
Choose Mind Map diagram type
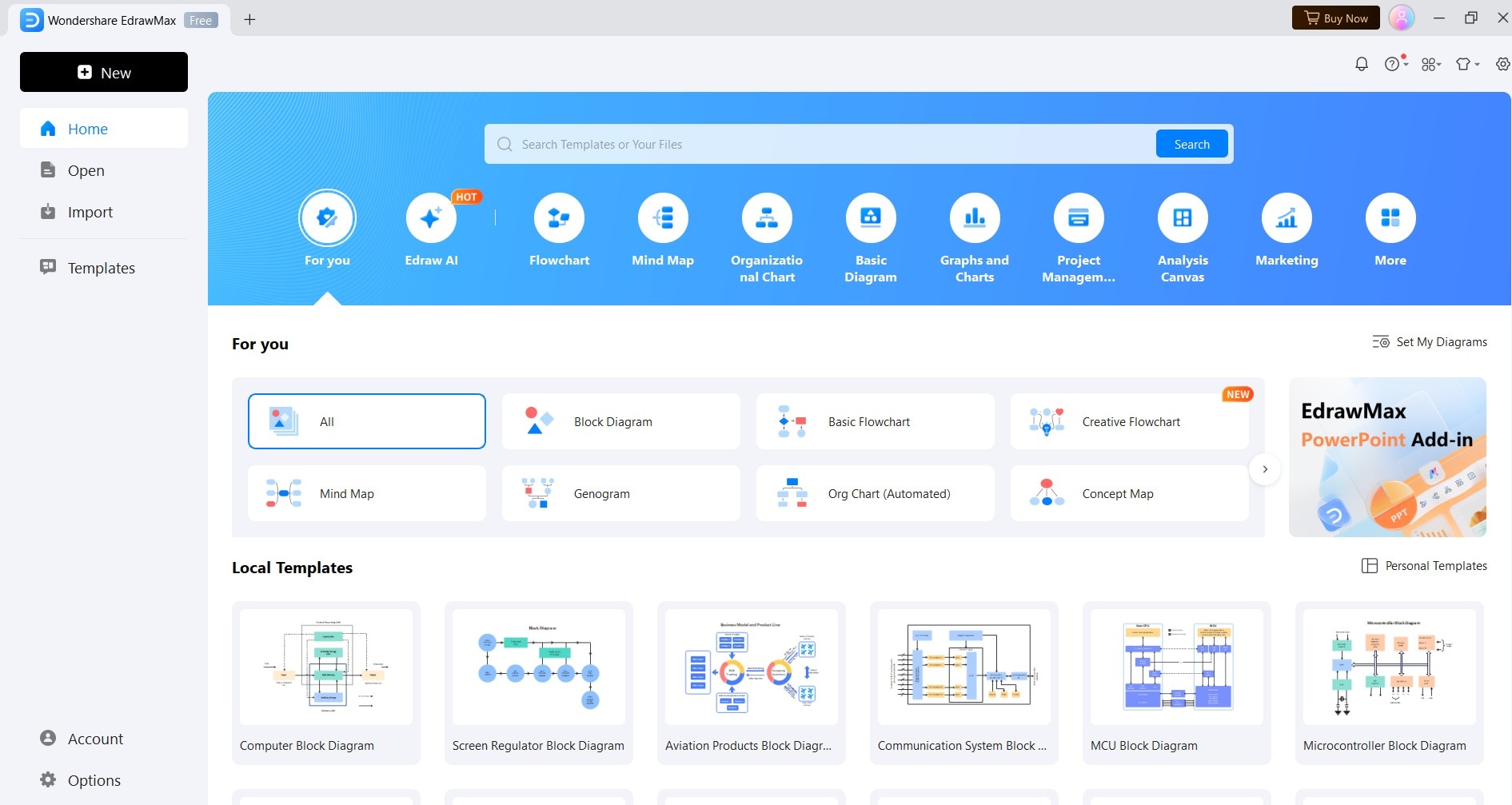click(x=367, y=493)
